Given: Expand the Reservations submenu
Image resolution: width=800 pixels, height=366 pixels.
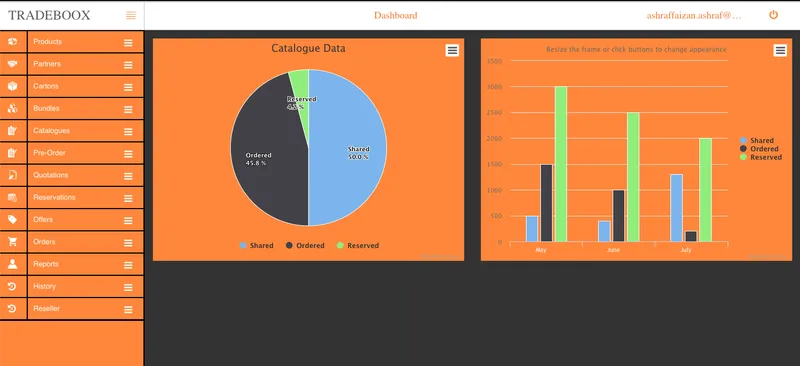Looking at the screenshot, I should coord(128,198).
